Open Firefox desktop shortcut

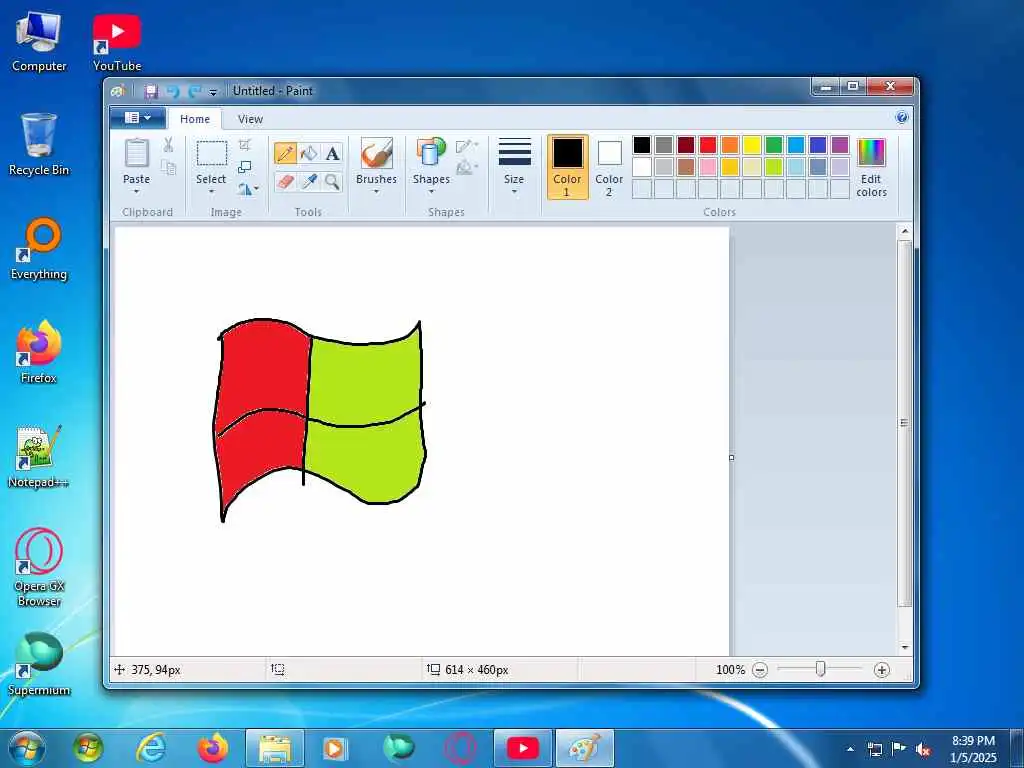[x=39, y=353]
